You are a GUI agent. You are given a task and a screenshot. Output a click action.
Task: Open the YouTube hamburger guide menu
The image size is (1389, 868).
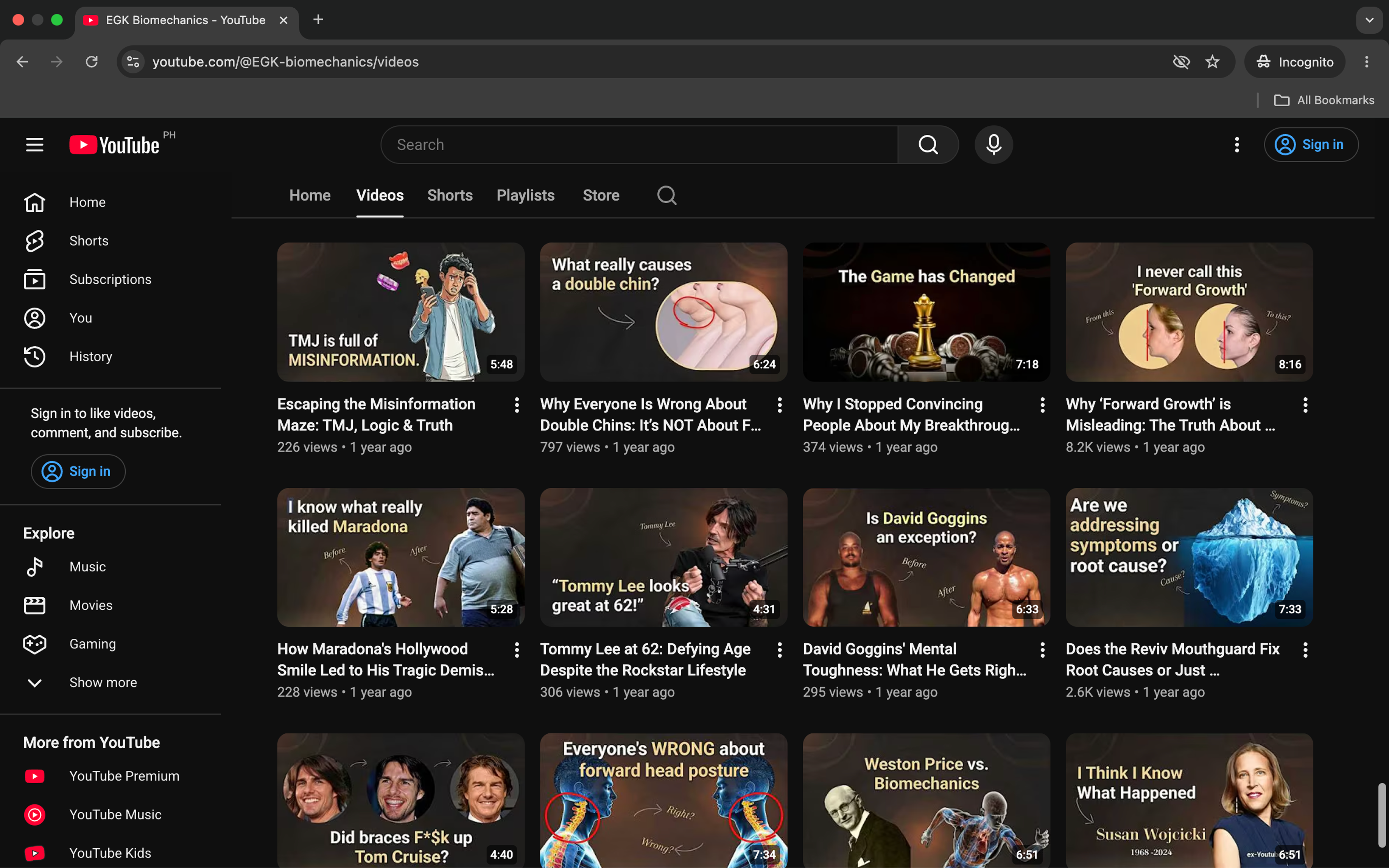coord(34,145)
